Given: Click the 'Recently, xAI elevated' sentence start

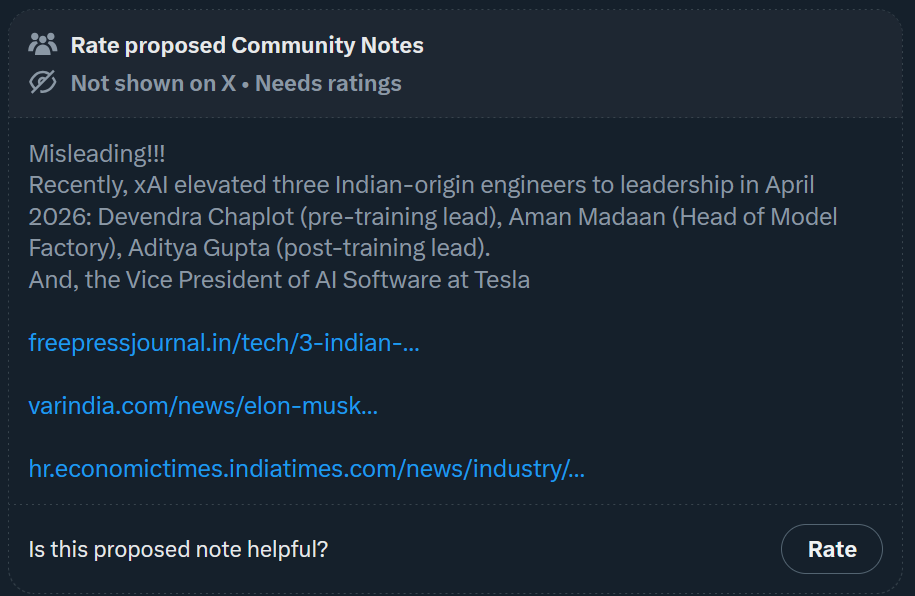Looking at the screenshot, I should coord(149,186).
